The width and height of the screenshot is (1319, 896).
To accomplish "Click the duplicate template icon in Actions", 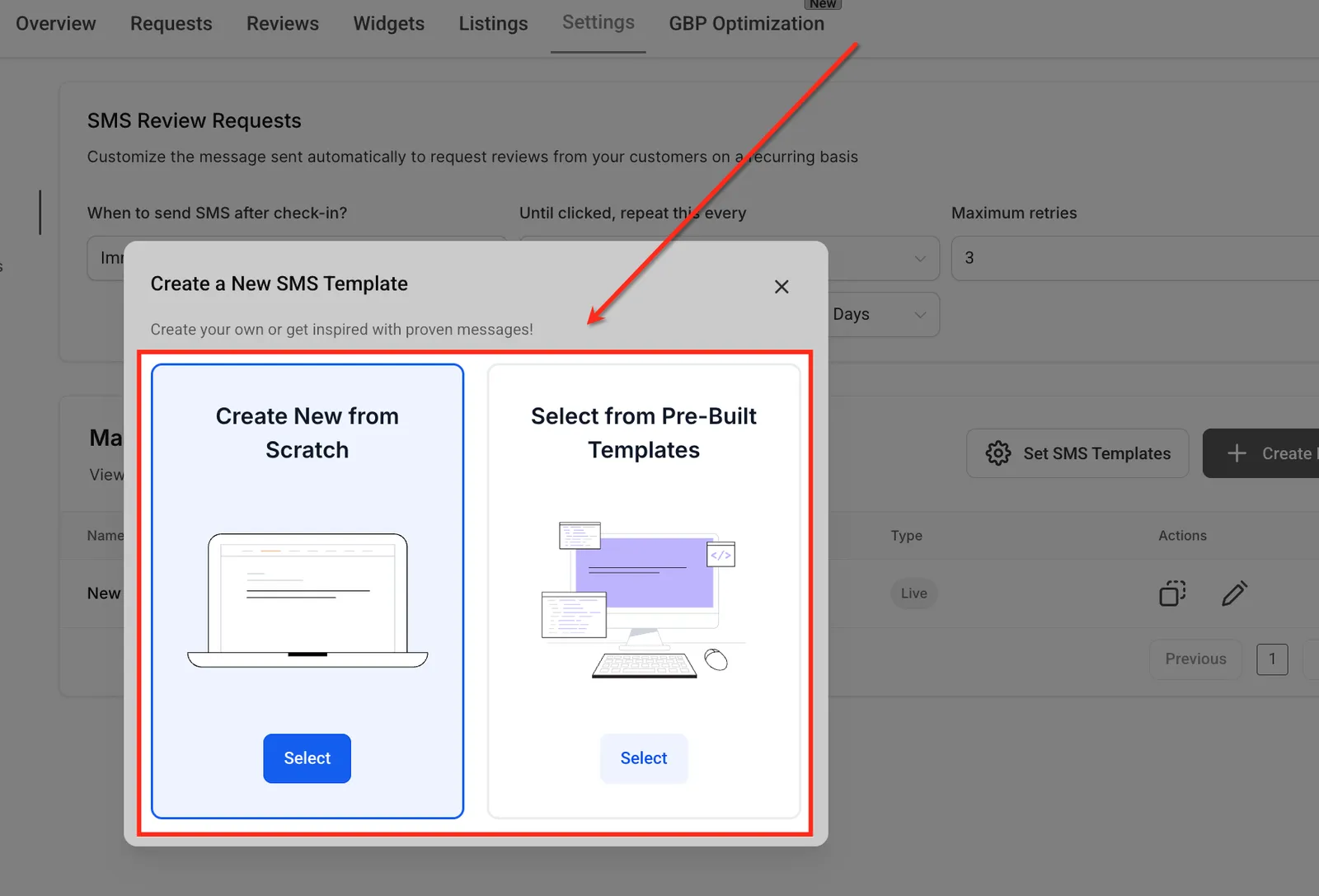I will pos(1172,593).
